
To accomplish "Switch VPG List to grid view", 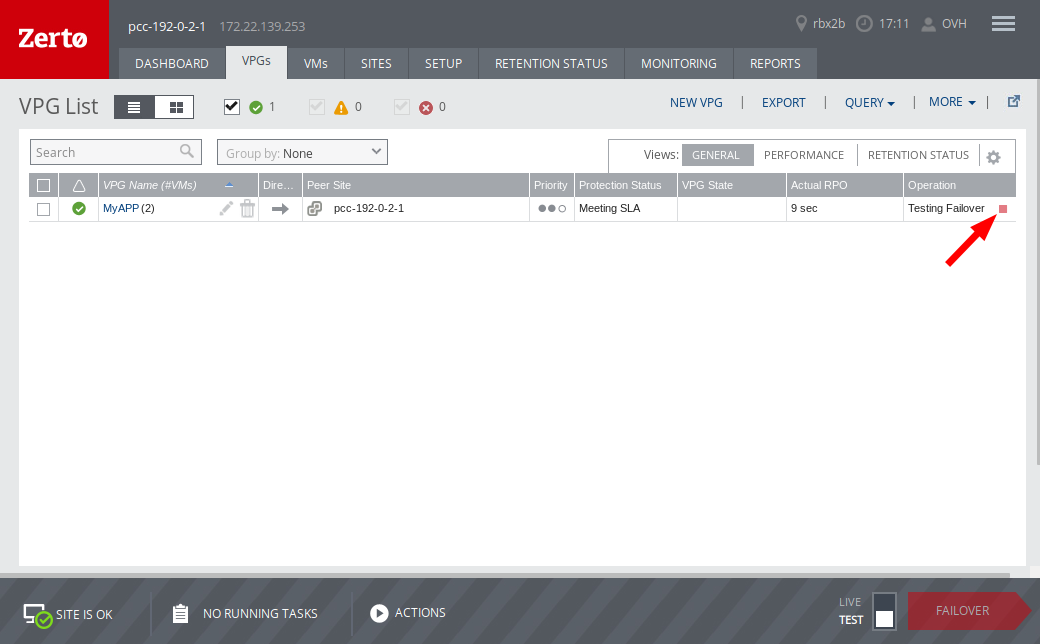I will (174, 107).
